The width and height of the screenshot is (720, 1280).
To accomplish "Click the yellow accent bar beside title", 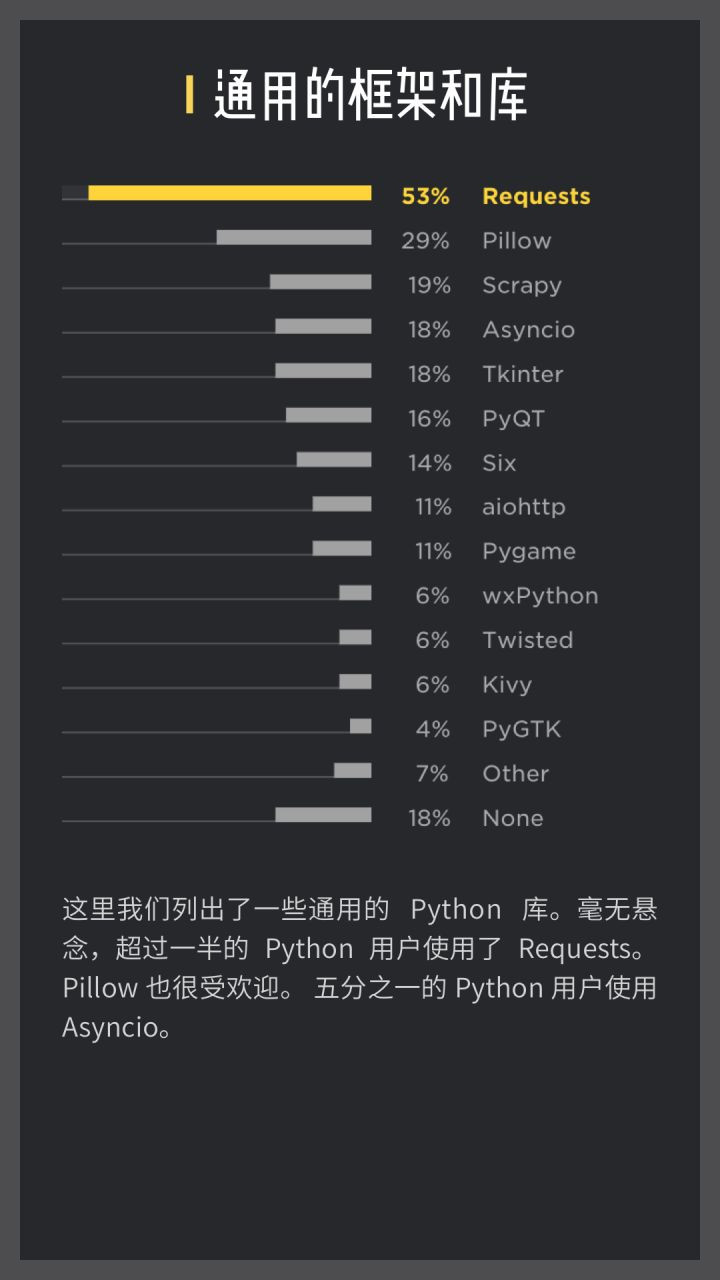I will [189, 95].
